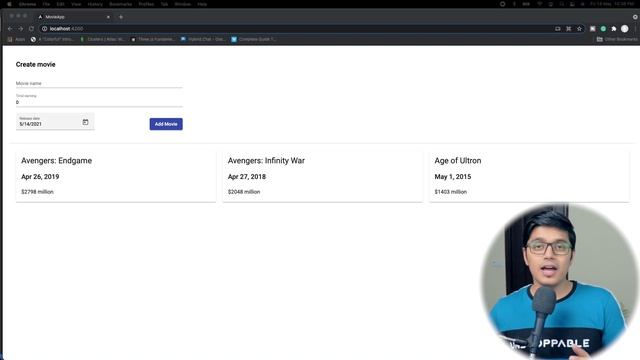640x360 pixels.
Task: Click the $2798 million earning text
Action: [x=37, y=192]
